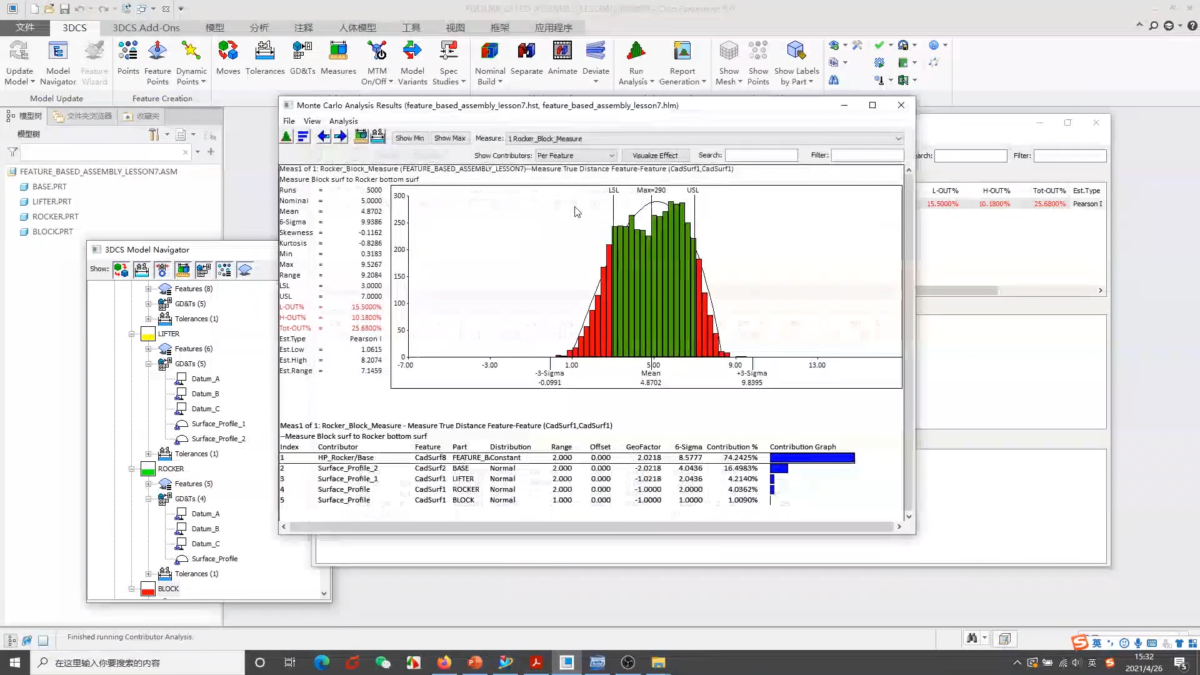Viewport: 1200px width, 675px height.
Task: Click the Visualize Effect button
Action: coord(655,155)
